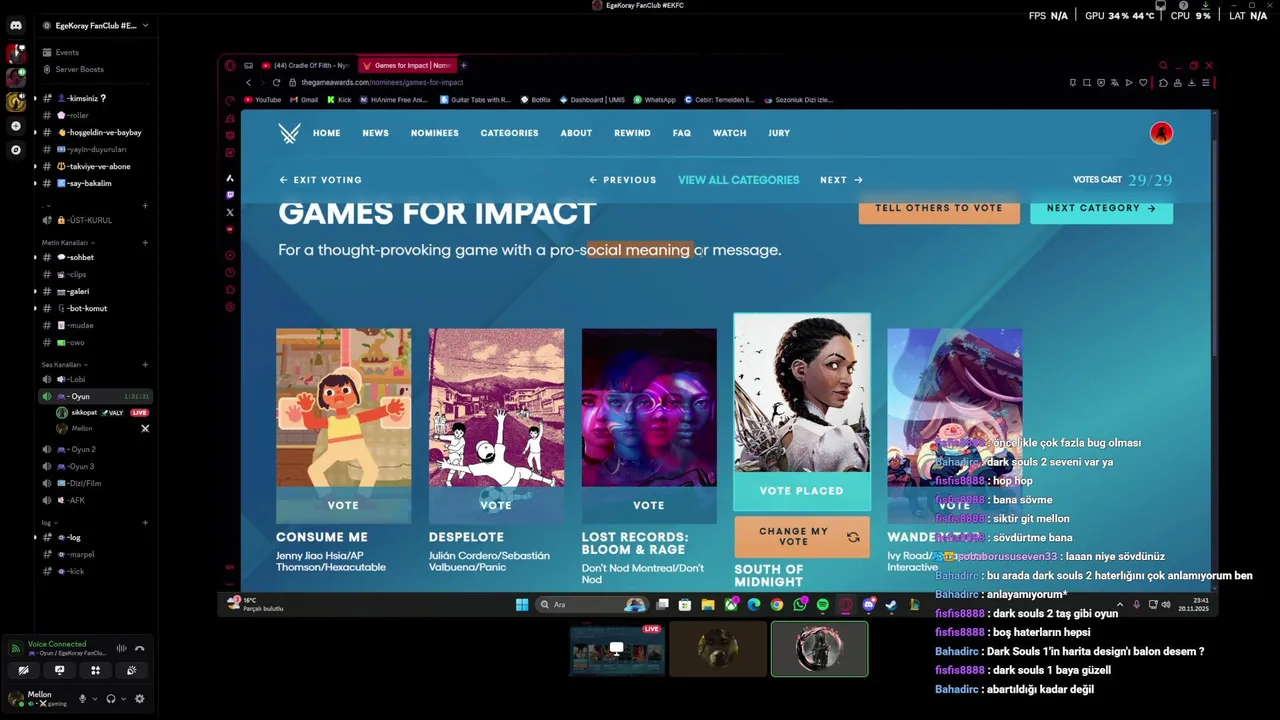Collapse the log channel category
Image resolution: width=1280 pixels, height=720 pixels.
click(x=47, y=523)
